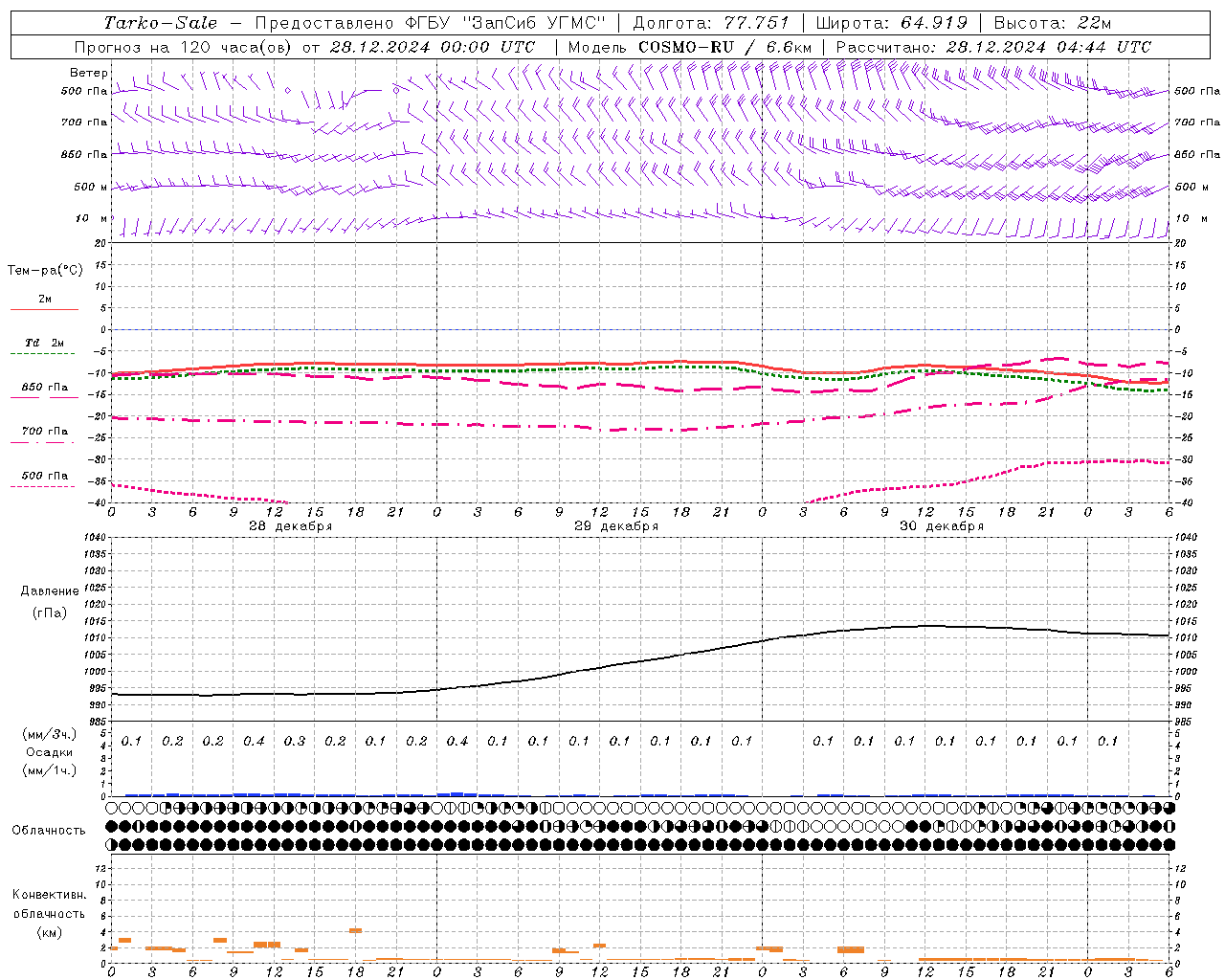Click the Ветер wind panel label
This screenshot has height=980, width=1225.
click(x=89, y=73)
